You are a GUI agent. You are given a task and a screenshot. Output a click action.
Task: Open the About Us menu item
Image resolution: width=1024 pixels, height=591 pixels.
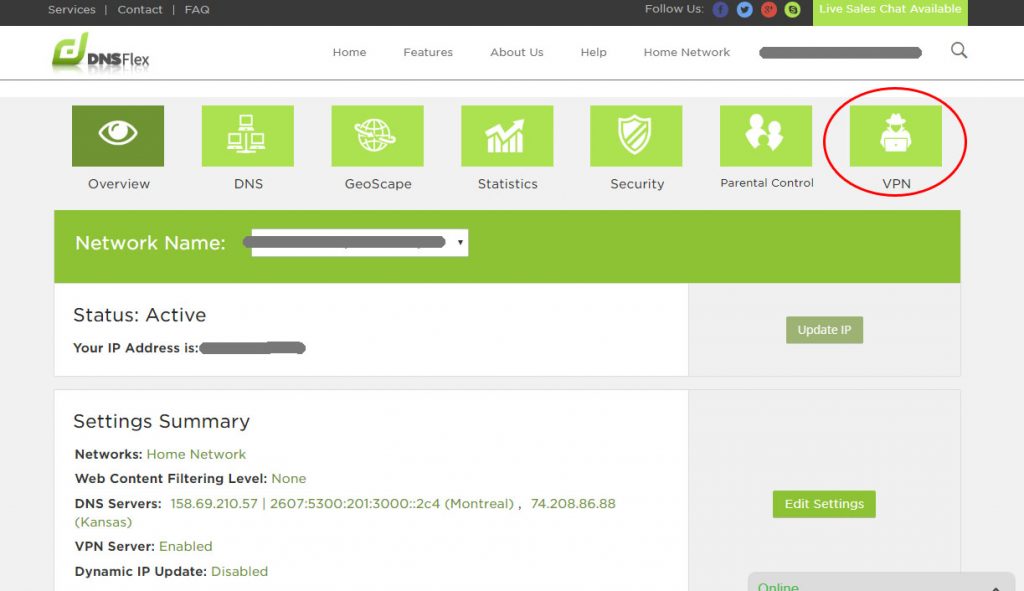pos(517,52)
